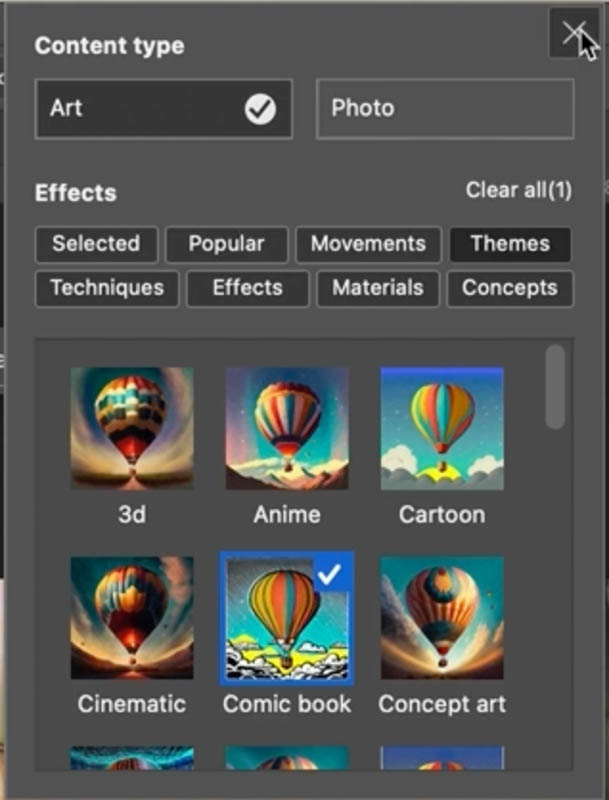The width and height of the screenshot is (609, 800).
Task: Open the Selected effects filter
Action: tap(96, 244)
